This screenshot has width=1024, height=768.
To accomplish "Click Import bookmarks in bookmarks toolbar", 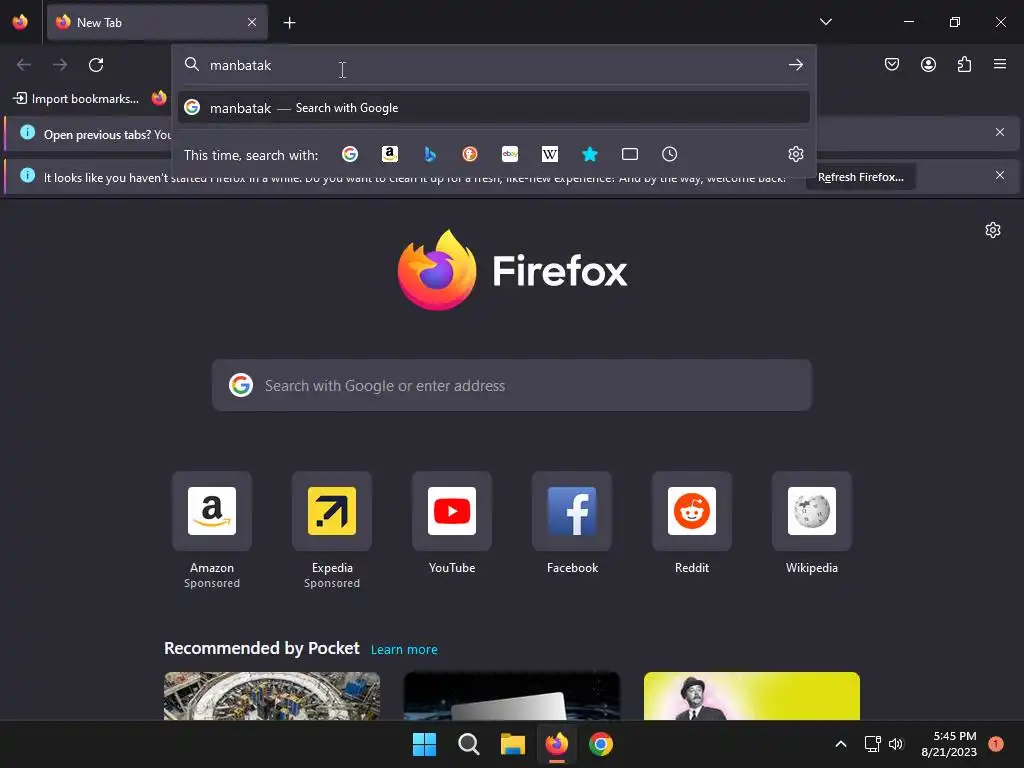I will click(76, 99).
